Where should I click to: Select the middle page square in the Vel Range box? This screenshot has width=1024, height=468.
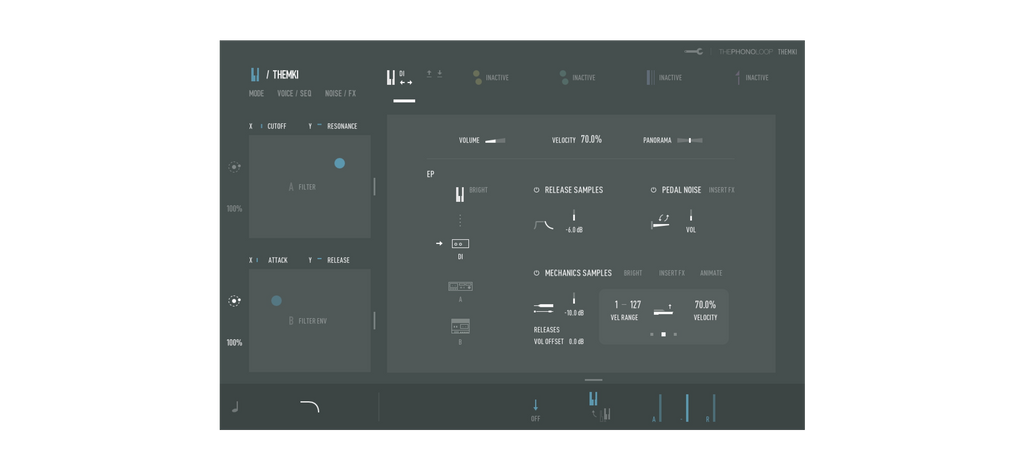coord(664,334)
